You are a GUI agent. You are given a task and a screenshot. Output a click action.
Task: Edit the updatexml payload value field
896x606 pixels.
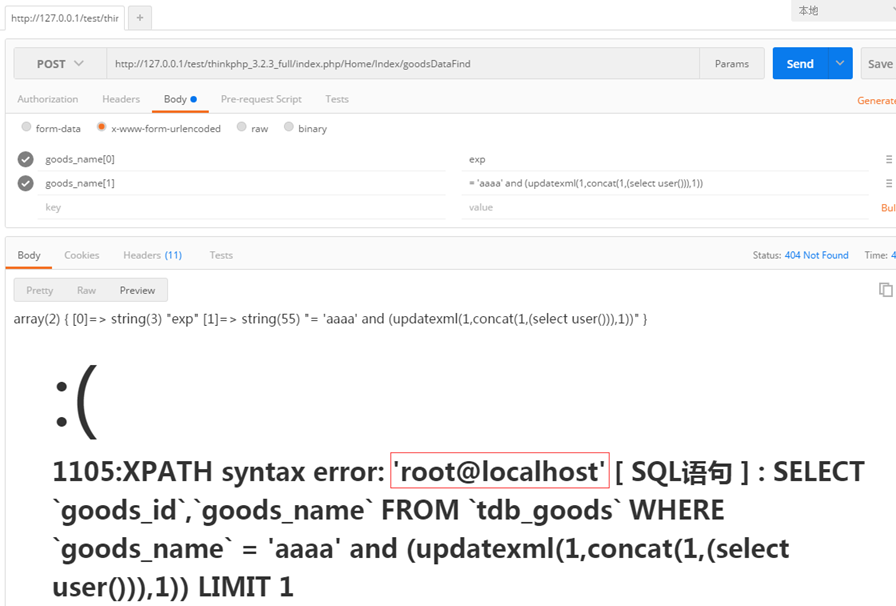tap(665, 184)
